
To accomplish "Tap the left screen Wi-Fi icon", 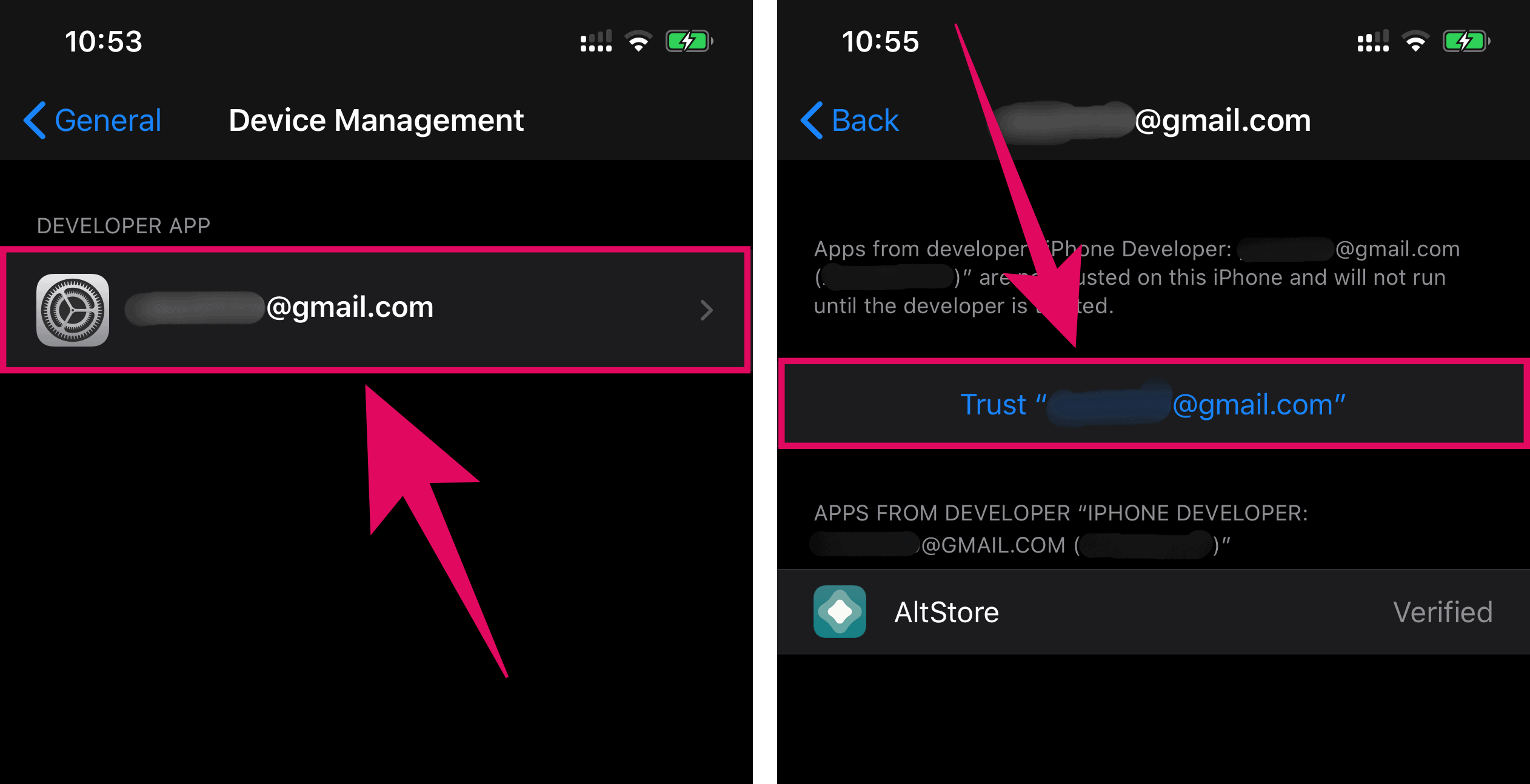I will point(638,41).
